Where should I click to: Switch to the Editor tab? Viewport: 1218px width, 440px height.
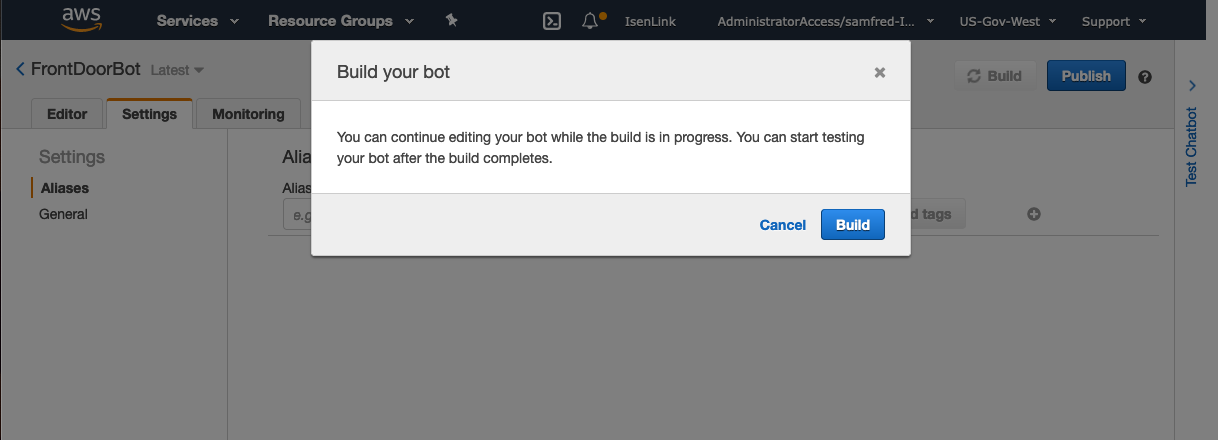coord(67,114)
